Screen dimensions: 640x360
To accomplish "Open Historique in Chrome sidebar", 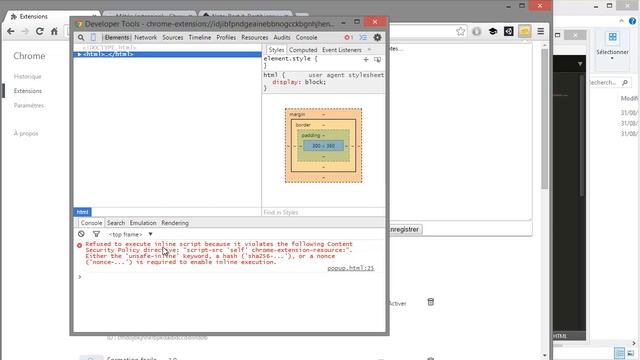I will [x=27, y=76].
